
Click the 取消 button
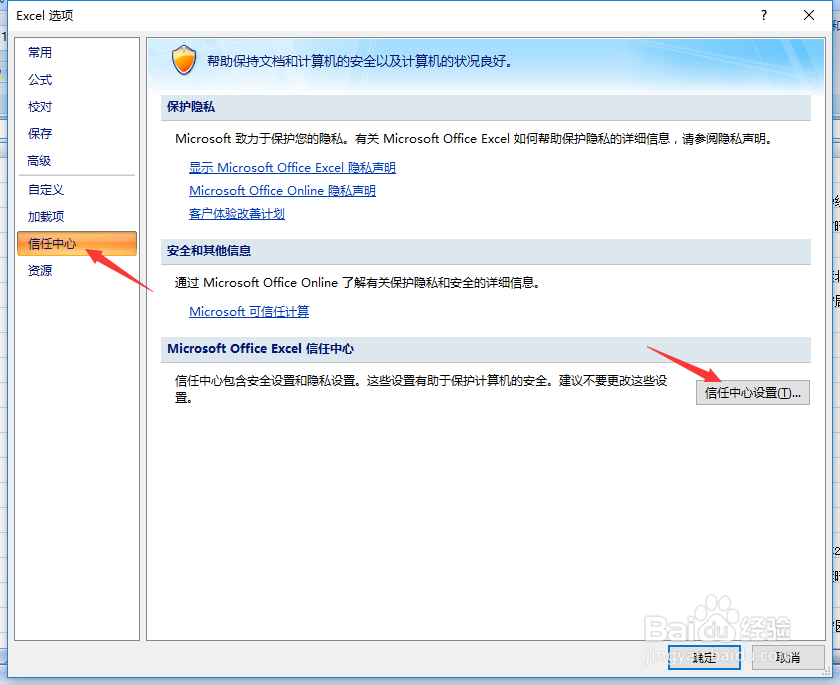pos(788,657)
